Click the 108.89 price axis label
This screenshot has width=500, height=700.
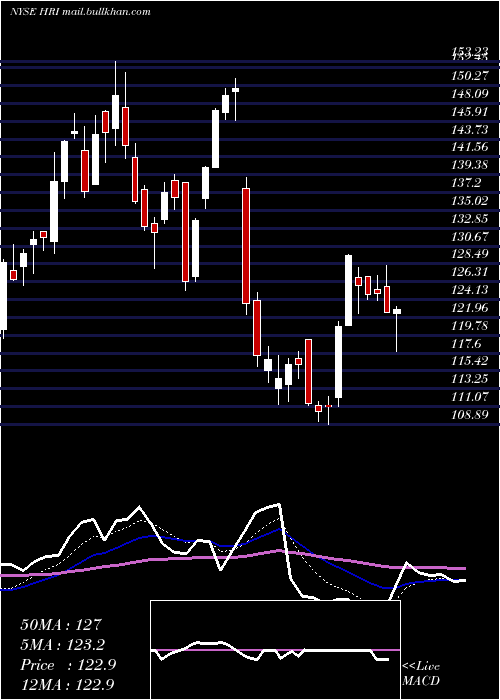tap(469, 414)
